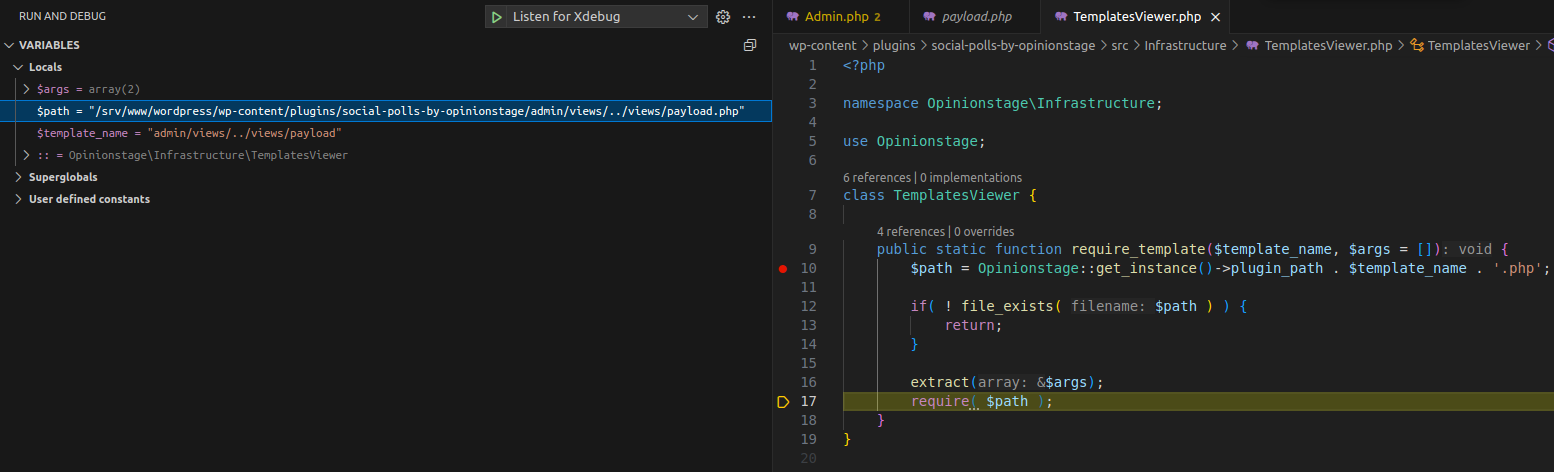The image size is (1554, 472).
Task: Start debugging with the green play icon
Action: coord(496,17)
